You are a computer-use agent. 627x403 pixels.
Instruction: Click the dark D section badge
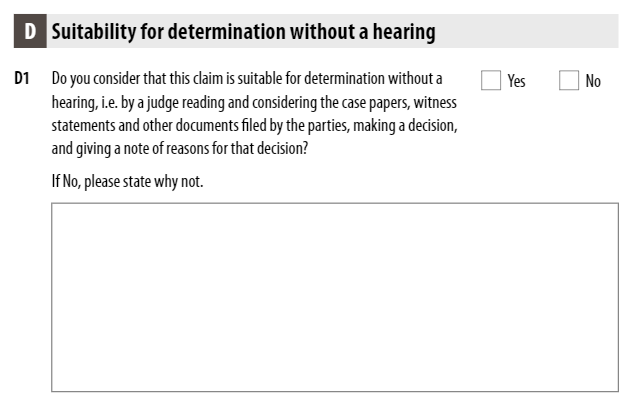30,31
